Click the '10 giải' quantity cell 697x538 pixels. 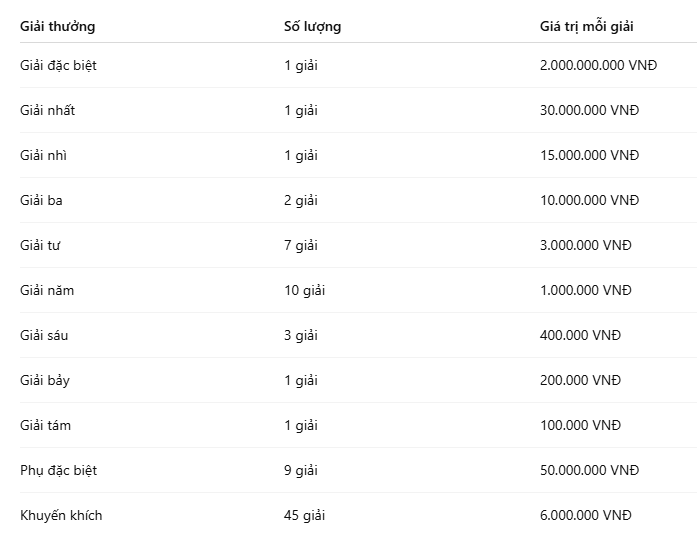coord(304,290)
